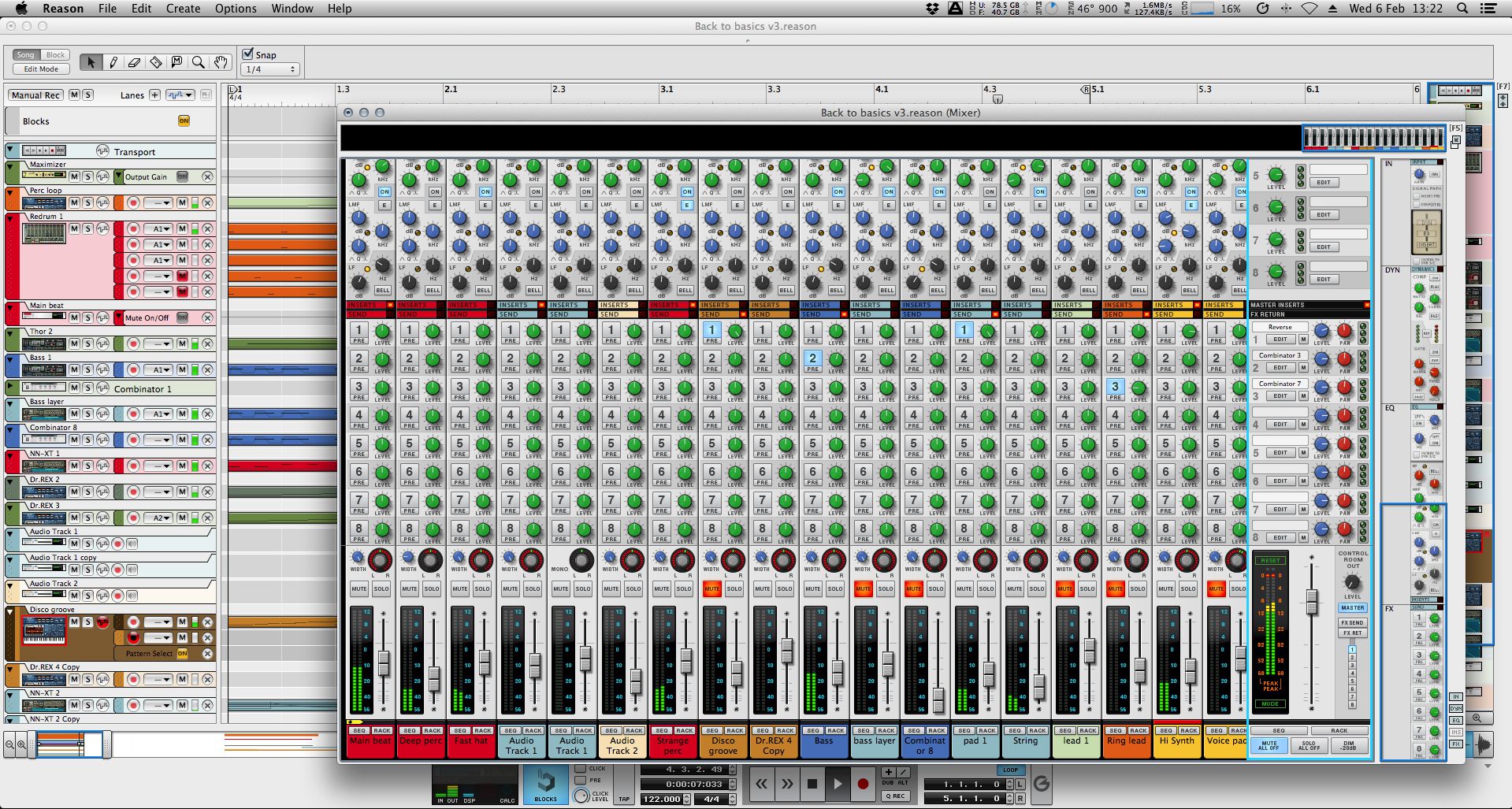This screenshot has height=809, width=1512.
Task: Open the Edit menu
Action: pyautogui.click(x=142, y=9)
